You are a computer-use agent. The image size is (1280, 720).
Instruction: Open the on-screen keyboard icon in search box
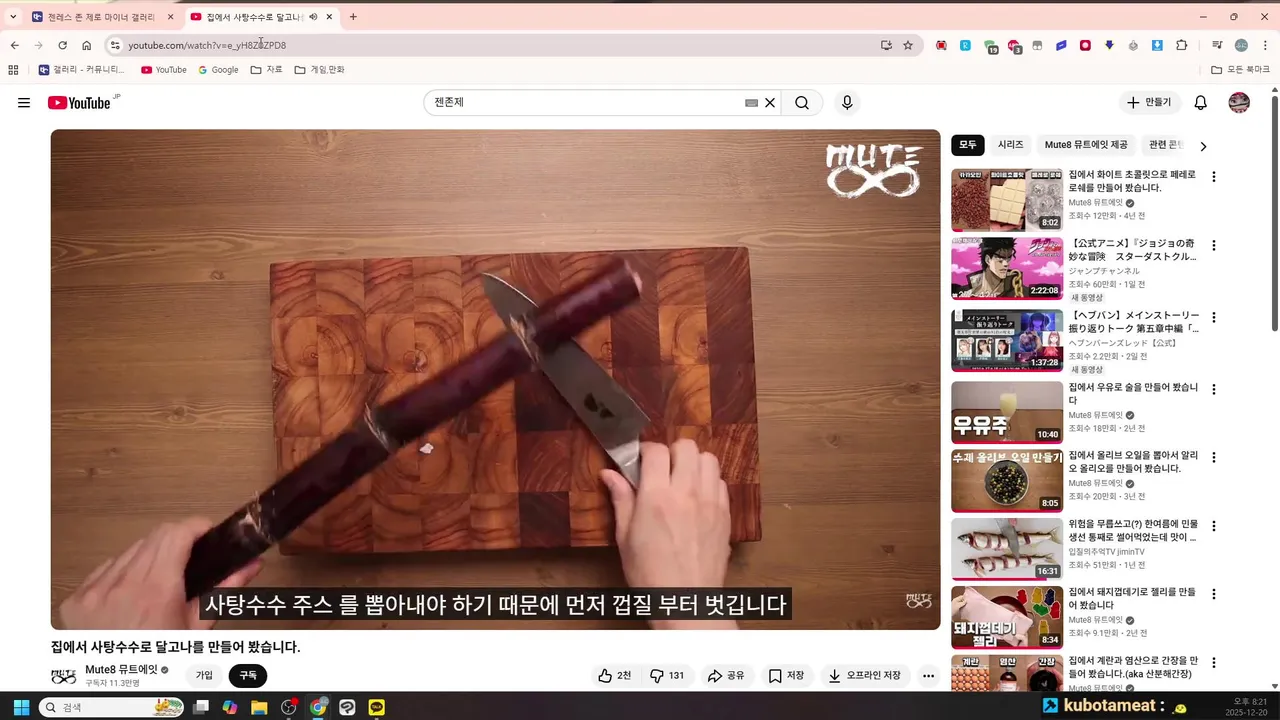point(751,103)
